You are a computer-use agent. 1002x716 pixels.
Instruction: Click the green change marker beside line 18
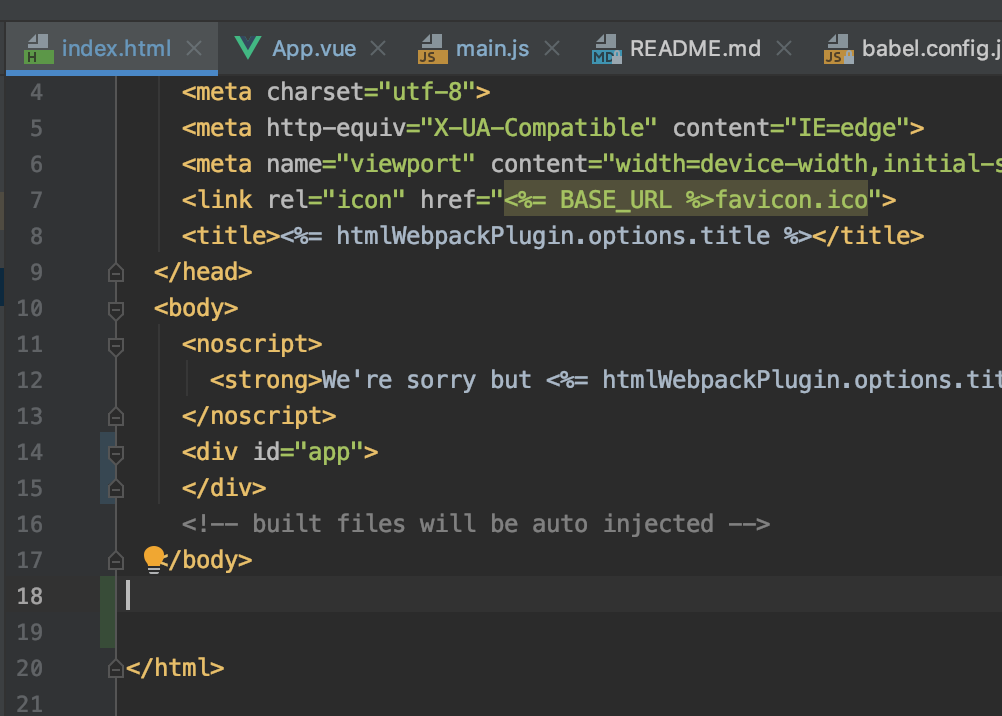107,612
